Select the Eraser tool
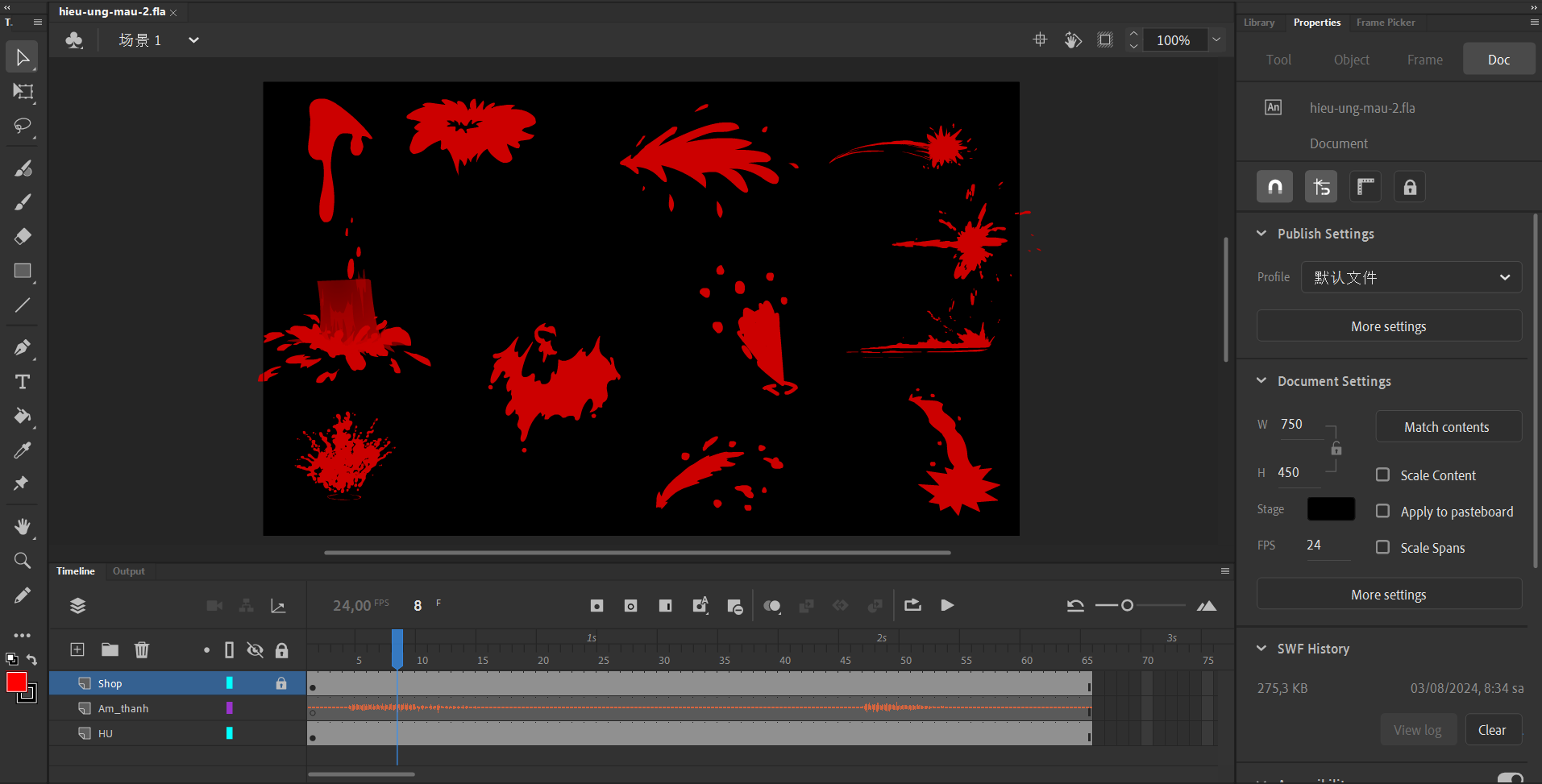1542x784 pixels. coord(23,236)
